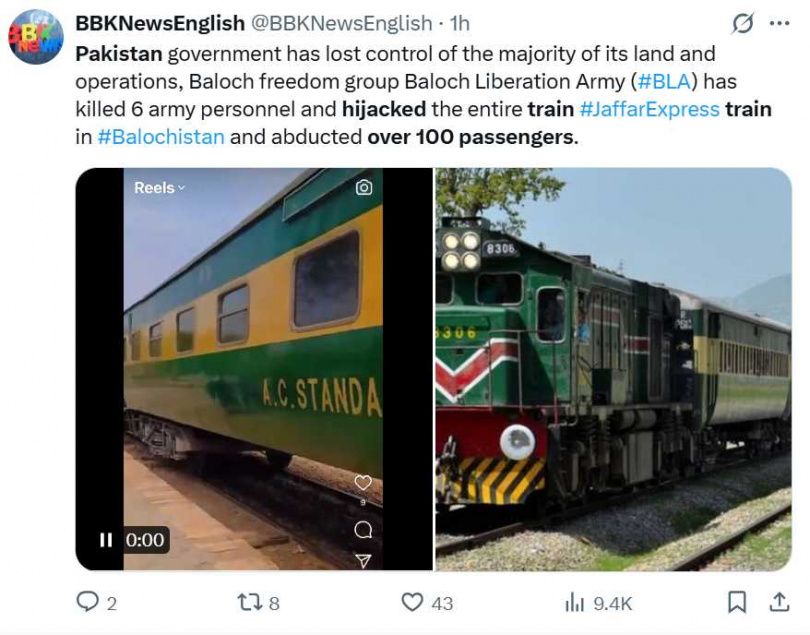Click the paper-plane send icon in the reel

pyautogui.click(x=363, y=561)
